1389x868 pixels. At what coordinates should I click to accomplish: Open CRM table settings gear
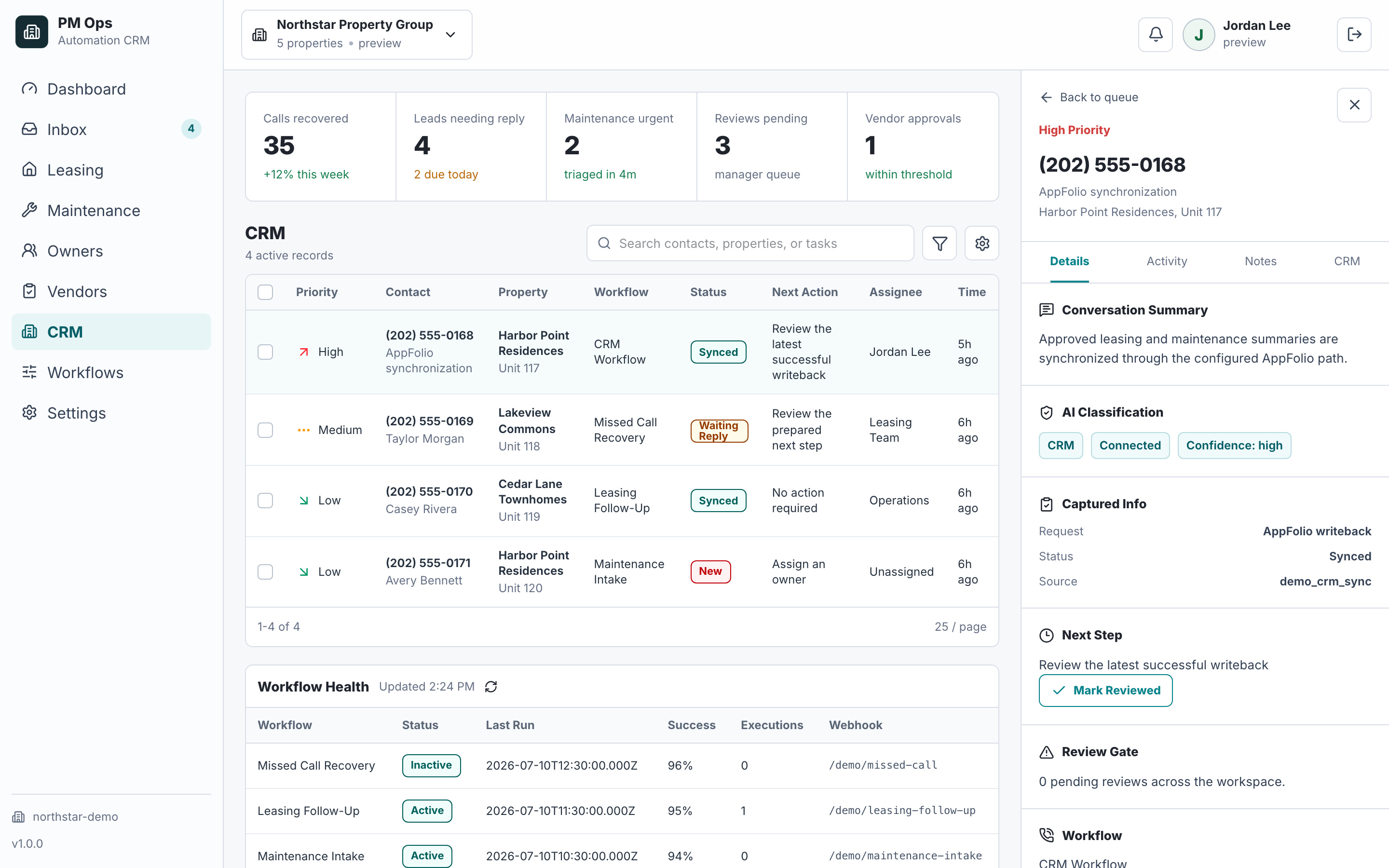981,244
